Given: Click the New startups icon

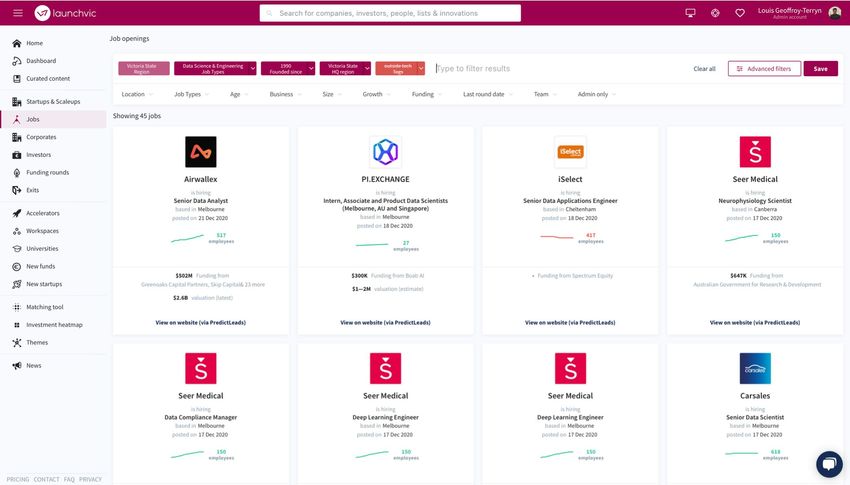Looking at the screenshot, I should coord(17,284).
